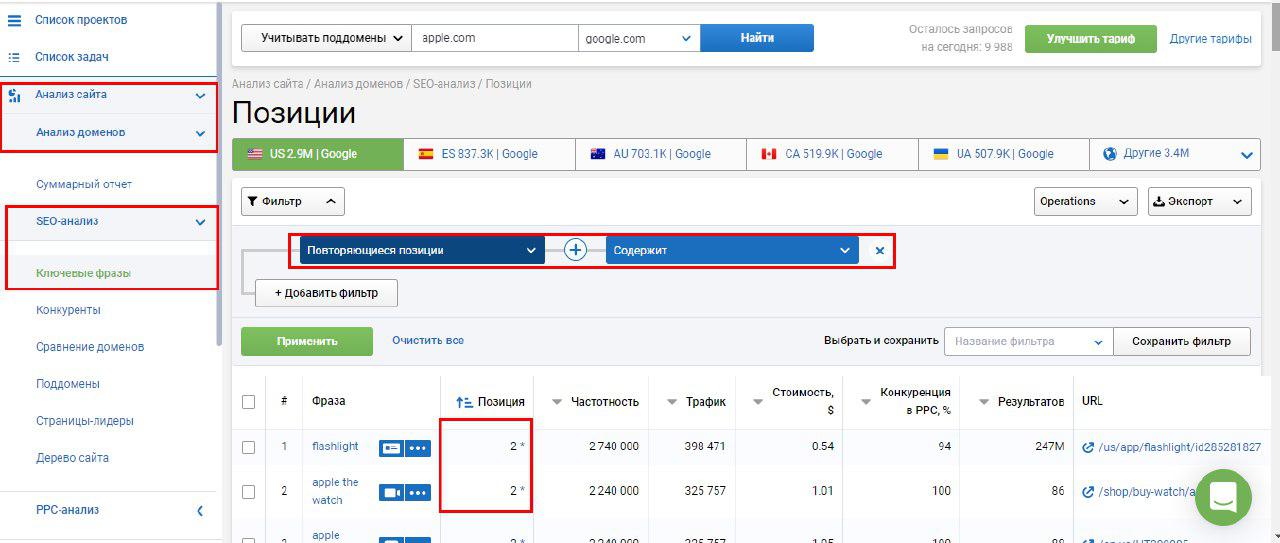This screenshot has height=543, width=1280.
Task: Open Поддомены in the sidebar
Action: pos(68,384)
